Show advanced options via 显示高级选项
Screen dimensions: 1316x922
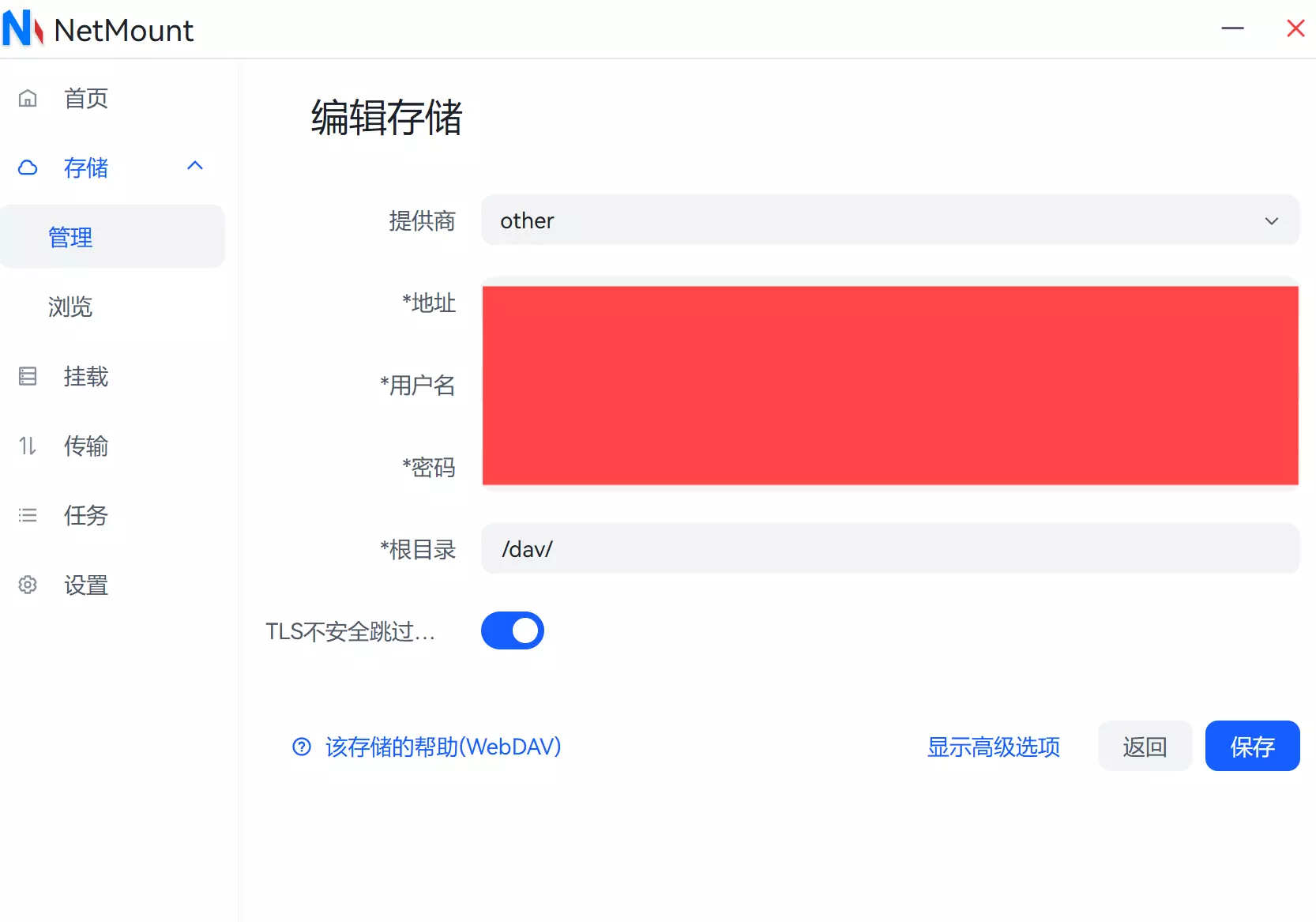click(993, 747)
